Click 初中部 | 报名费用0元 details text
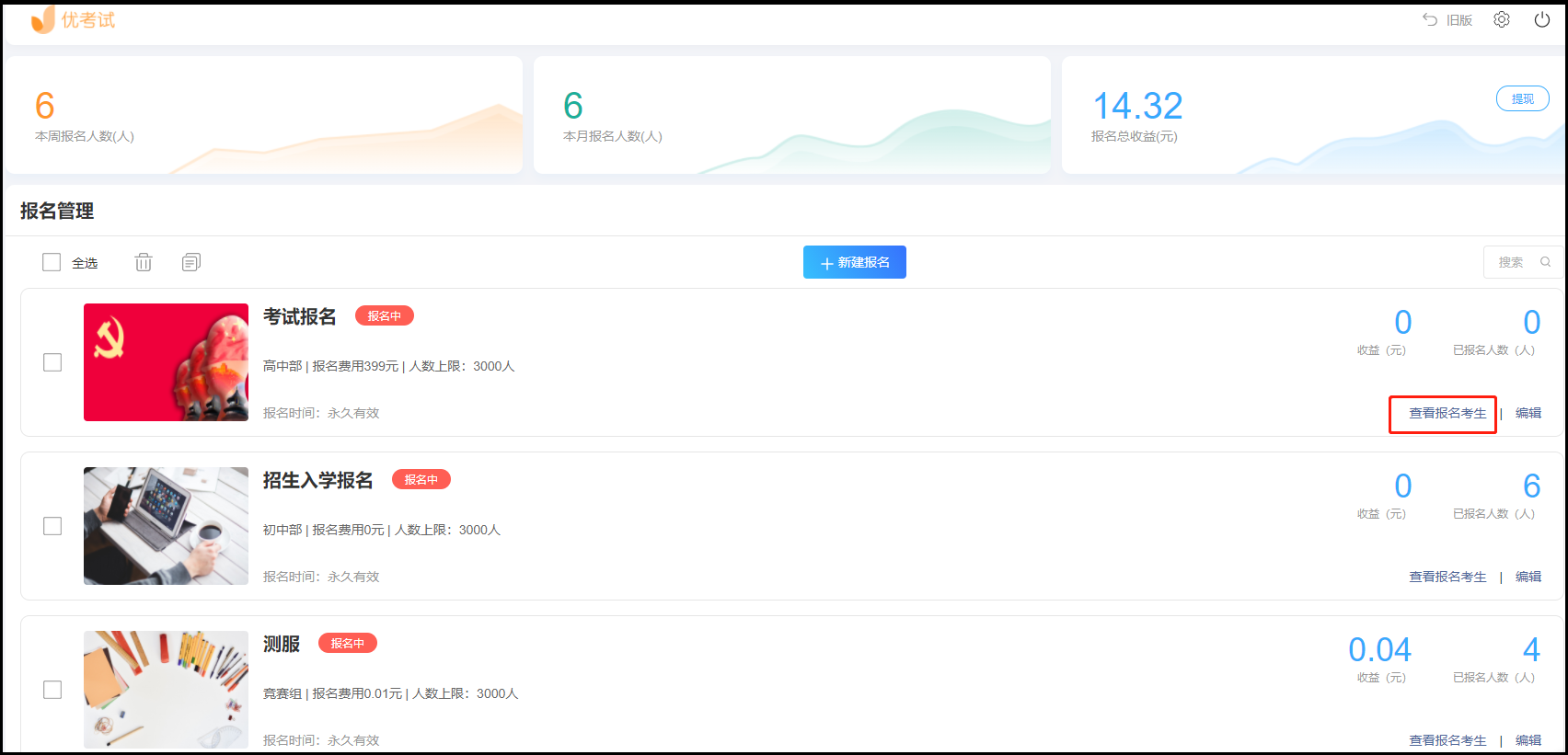 [382, 530]
